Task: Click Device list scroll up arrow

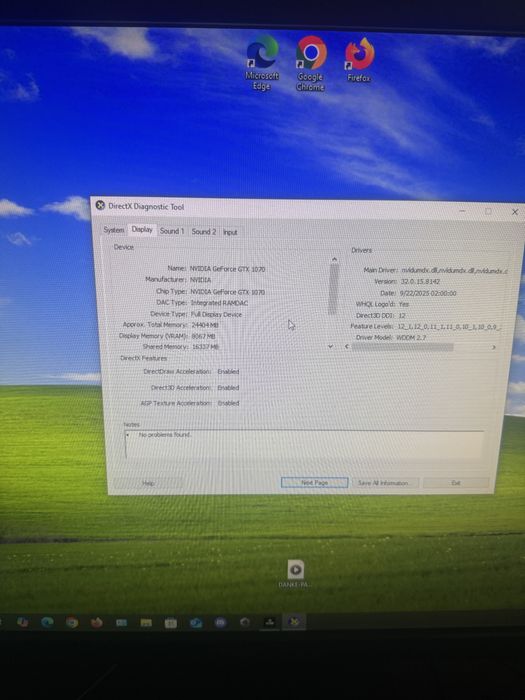Action: coord(334,260)
